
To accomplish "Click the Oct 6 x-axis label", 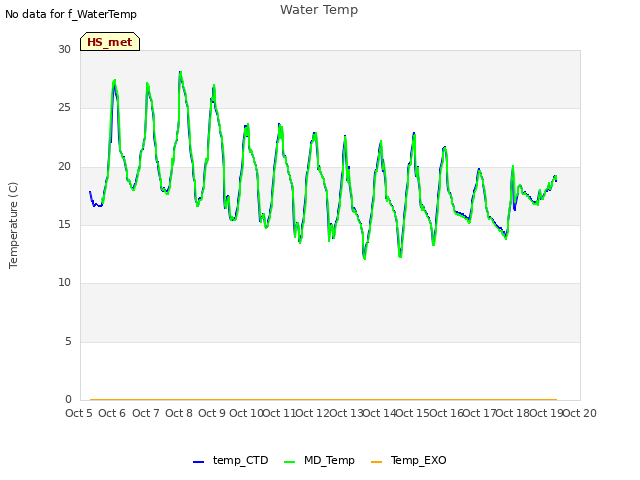I will [x=112, y=413].
